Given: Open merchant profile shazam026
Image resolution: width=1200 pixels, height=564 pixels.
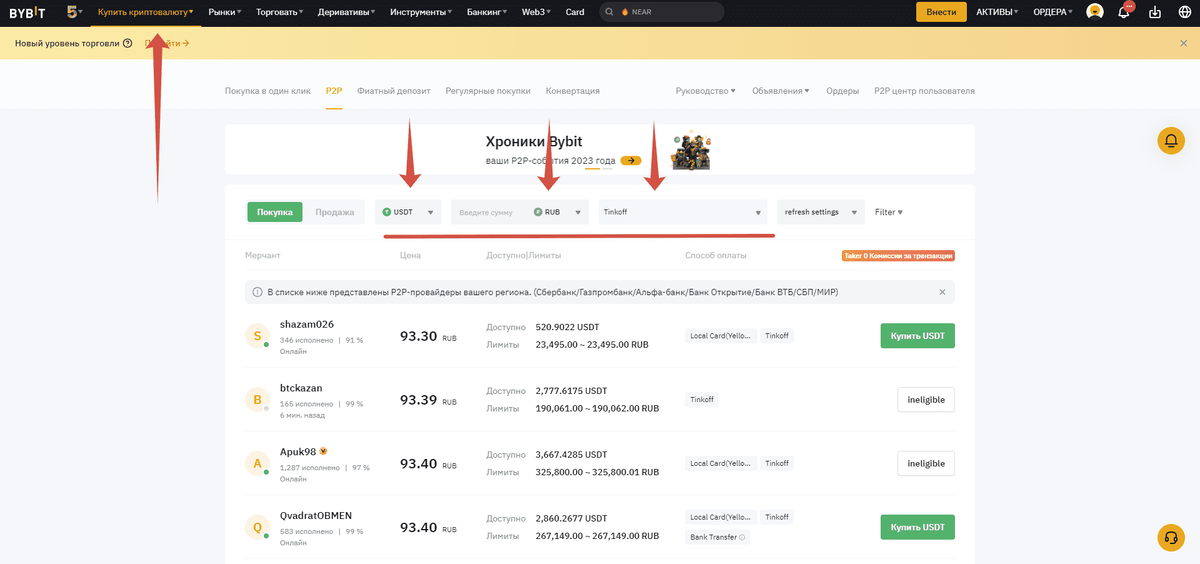Looking at the screenshot, I should click(x=307, y=324).
